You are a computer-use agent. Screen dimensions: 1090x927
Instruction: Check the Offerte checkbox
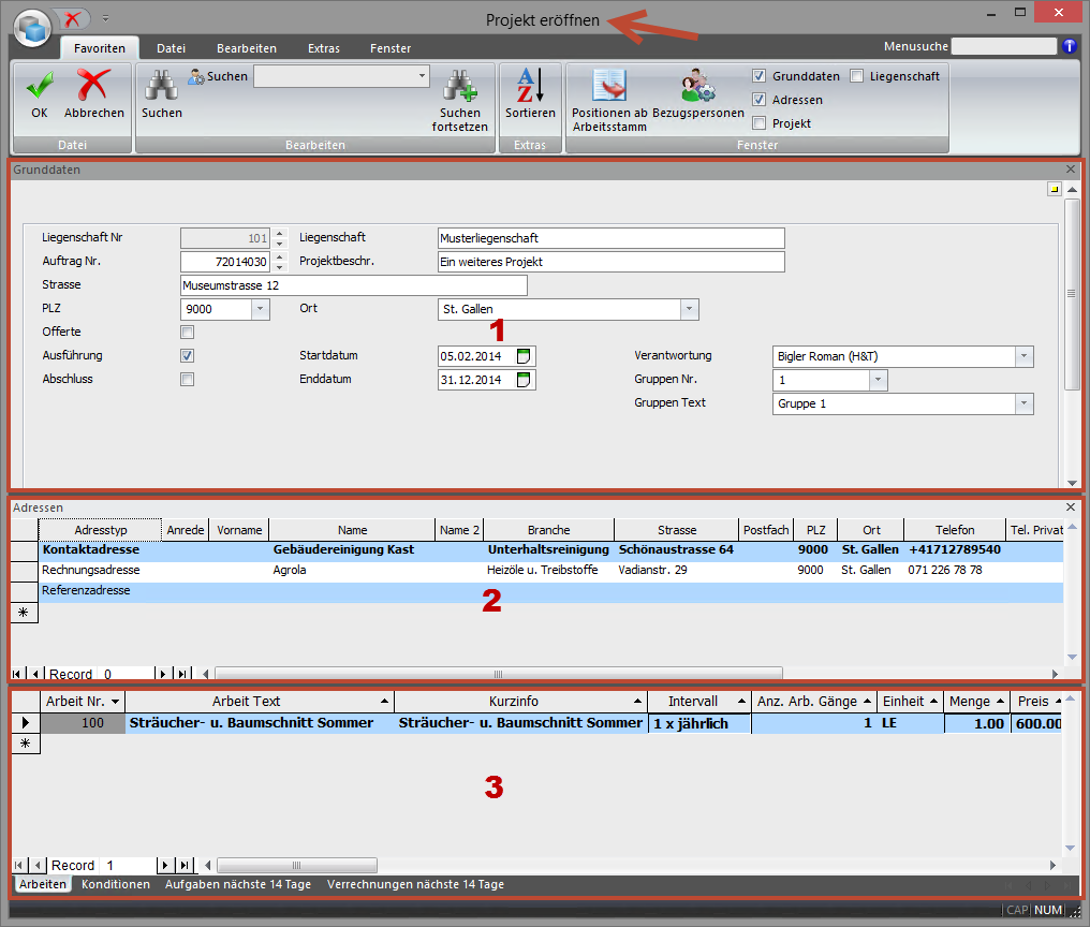pyautogui.click(x=187, y=332)
